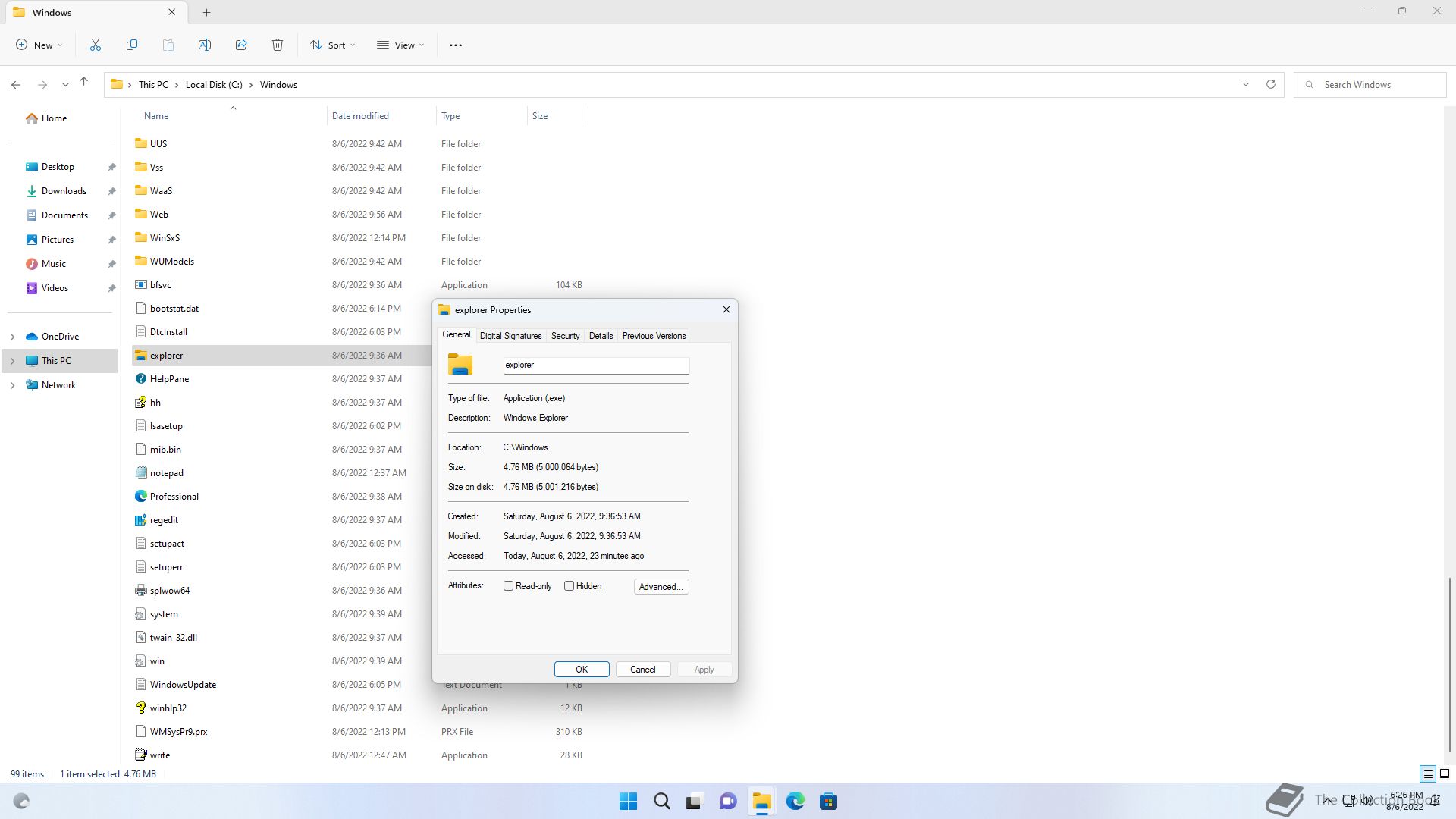Switch to Details view layout icon
The image size is (1456, 819).
pyautogui.click(x=1428, y=774)
